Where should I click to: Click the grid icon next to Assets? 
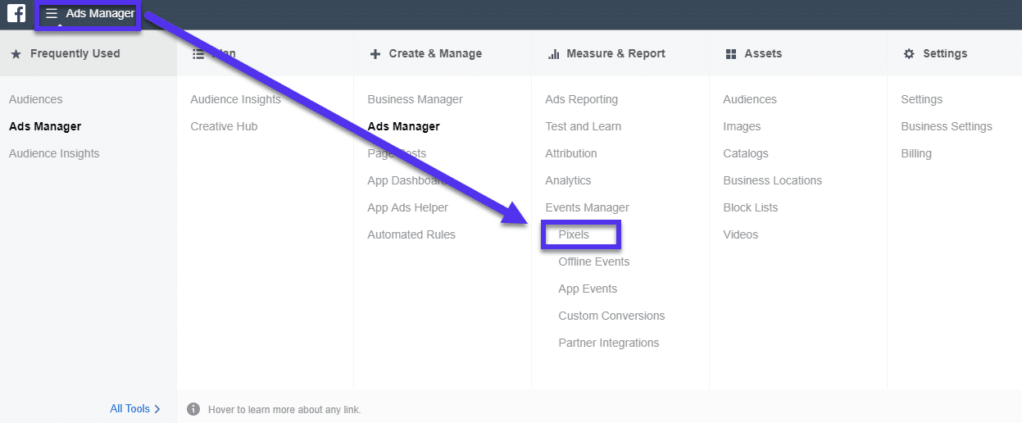(x=731, y=54)
